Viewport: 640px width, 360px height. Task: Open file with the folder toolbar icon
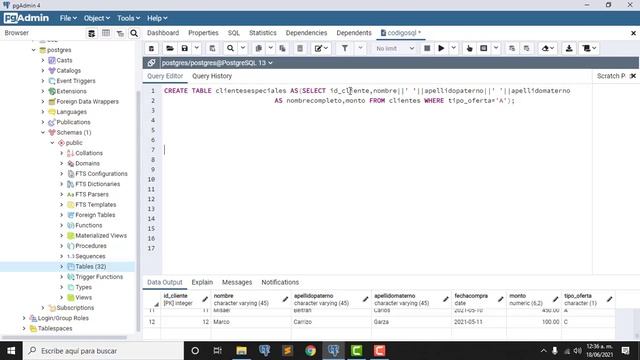pyautogui.click(x=170, y=49)
